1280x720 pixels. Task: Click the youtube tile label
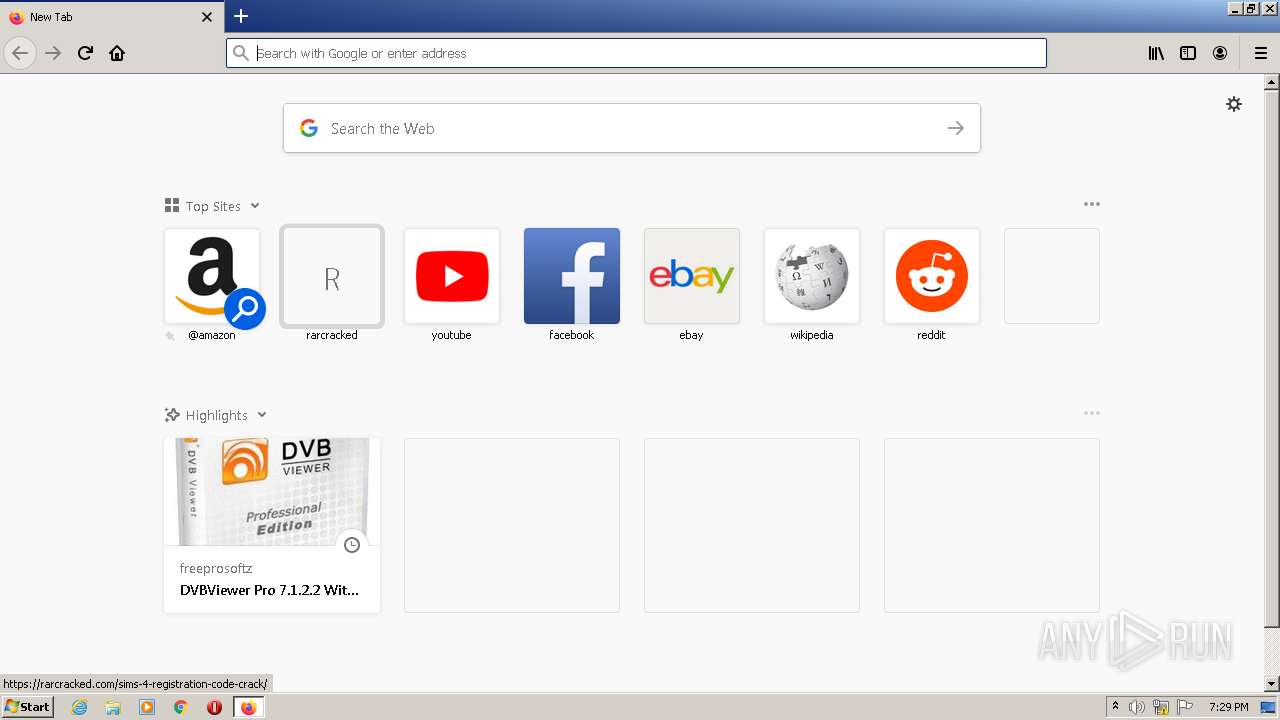tap(451, 335)
